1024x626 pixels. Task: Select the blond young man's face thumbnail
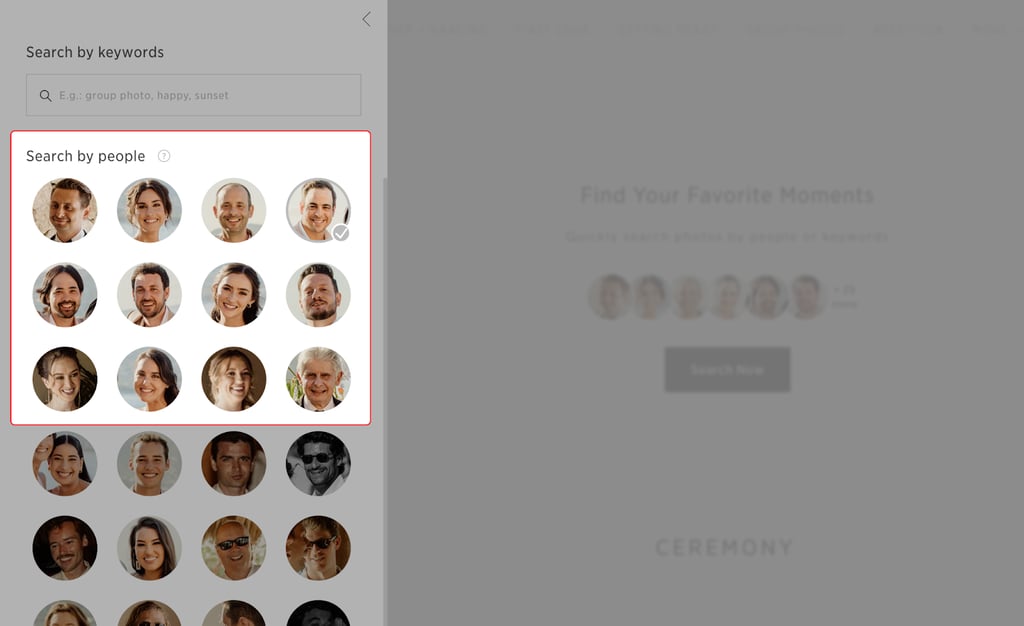tap(150, 463)
